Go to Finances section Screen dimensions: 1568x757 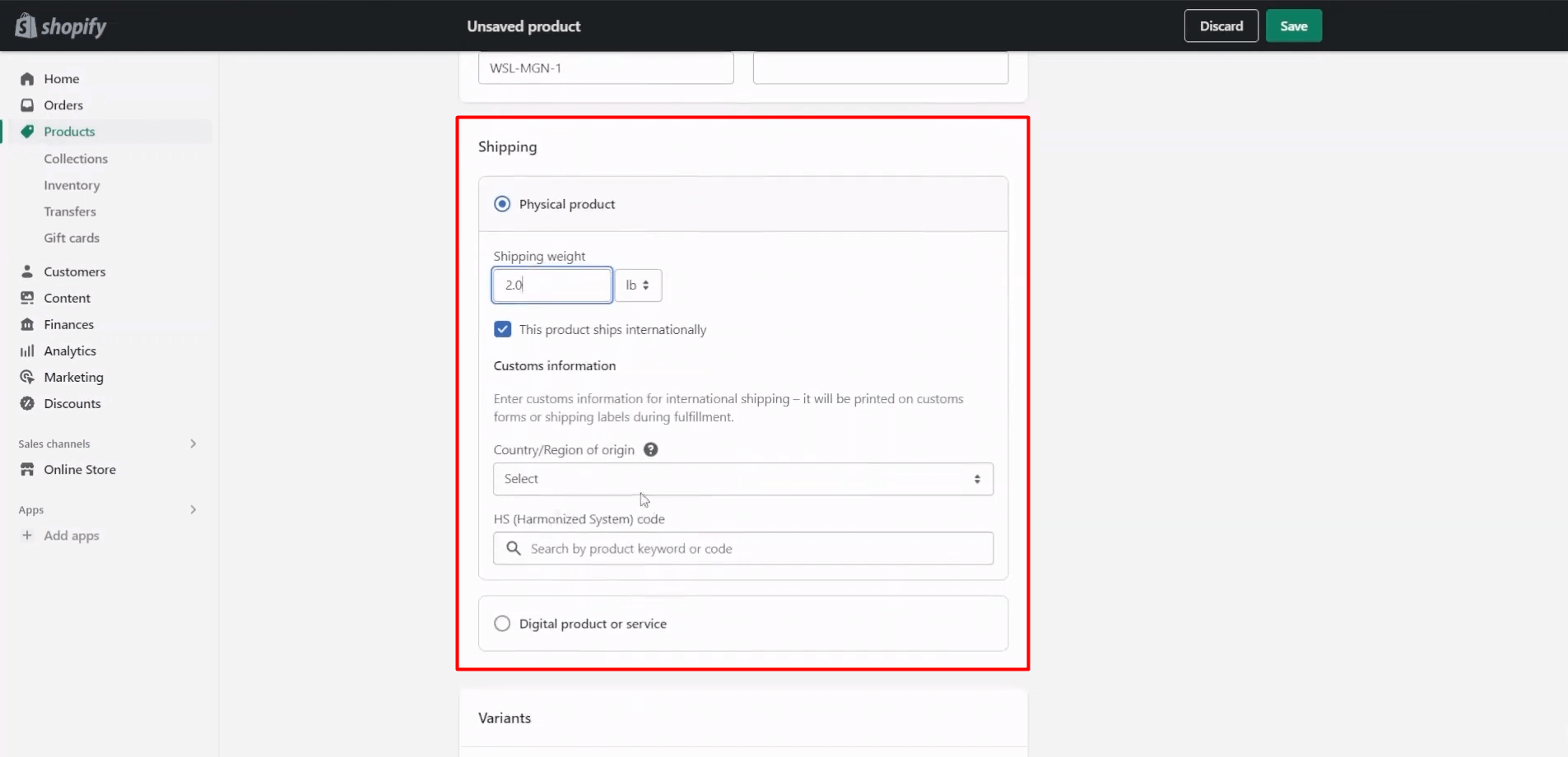tap(69, 324)
